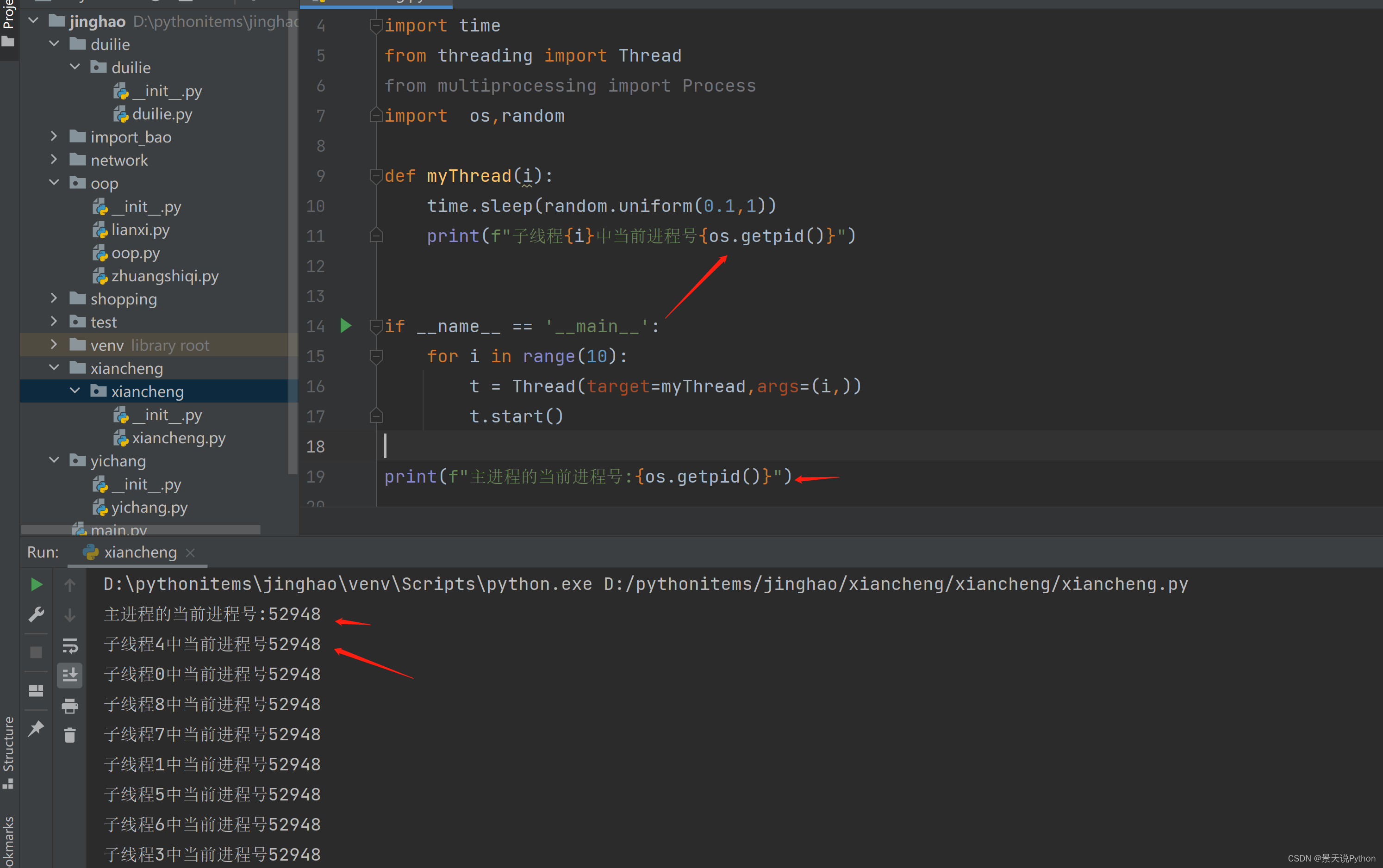Fold the for loop at line 15
This screenshot has width=1383, height=868.
[x=376, y=356]
